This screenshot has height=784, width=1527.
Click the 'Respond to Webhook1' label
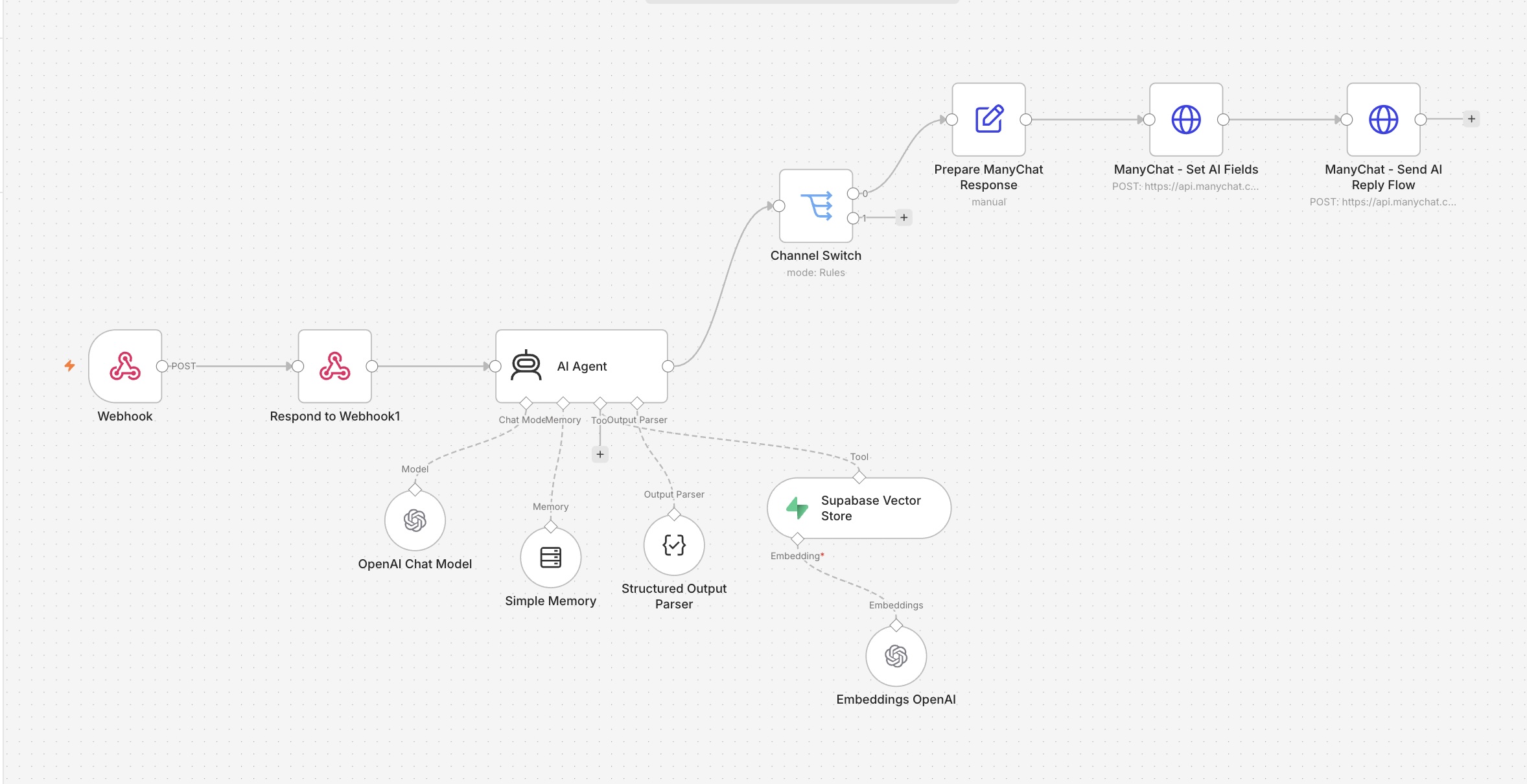point(335,416)
